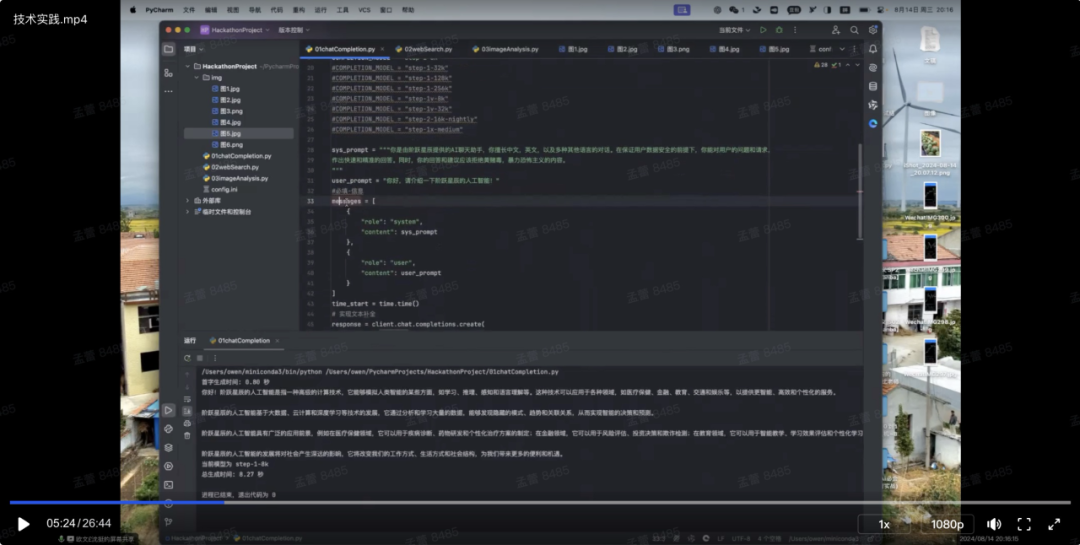Screen dimensions: 1080x545
Task: Toggle video mute speaker icon
Action: (x=994, y=524)
